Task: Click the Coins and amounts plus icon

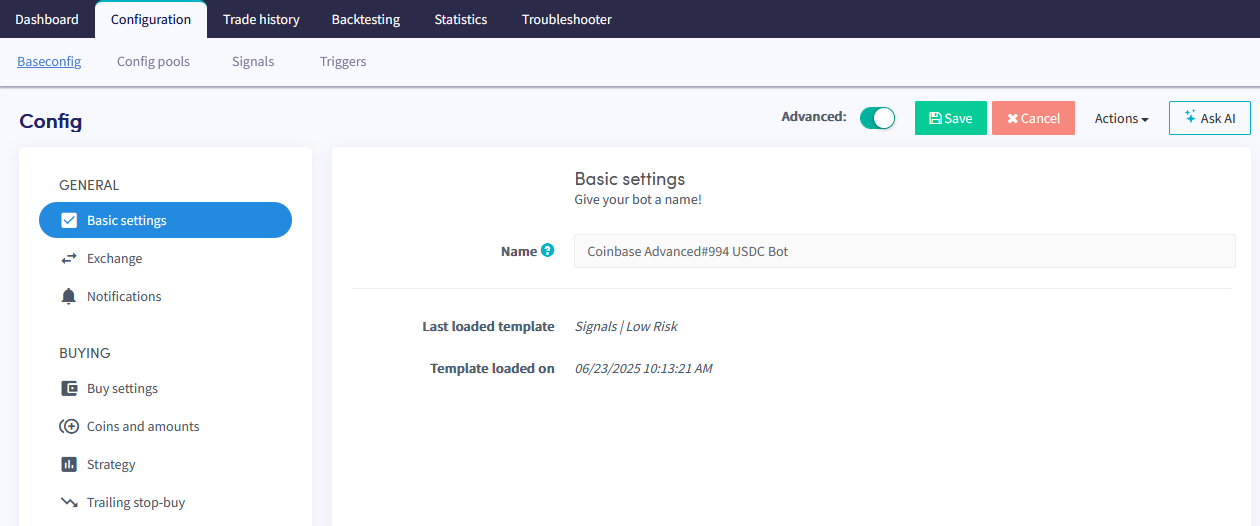Action: click(69, 426)
